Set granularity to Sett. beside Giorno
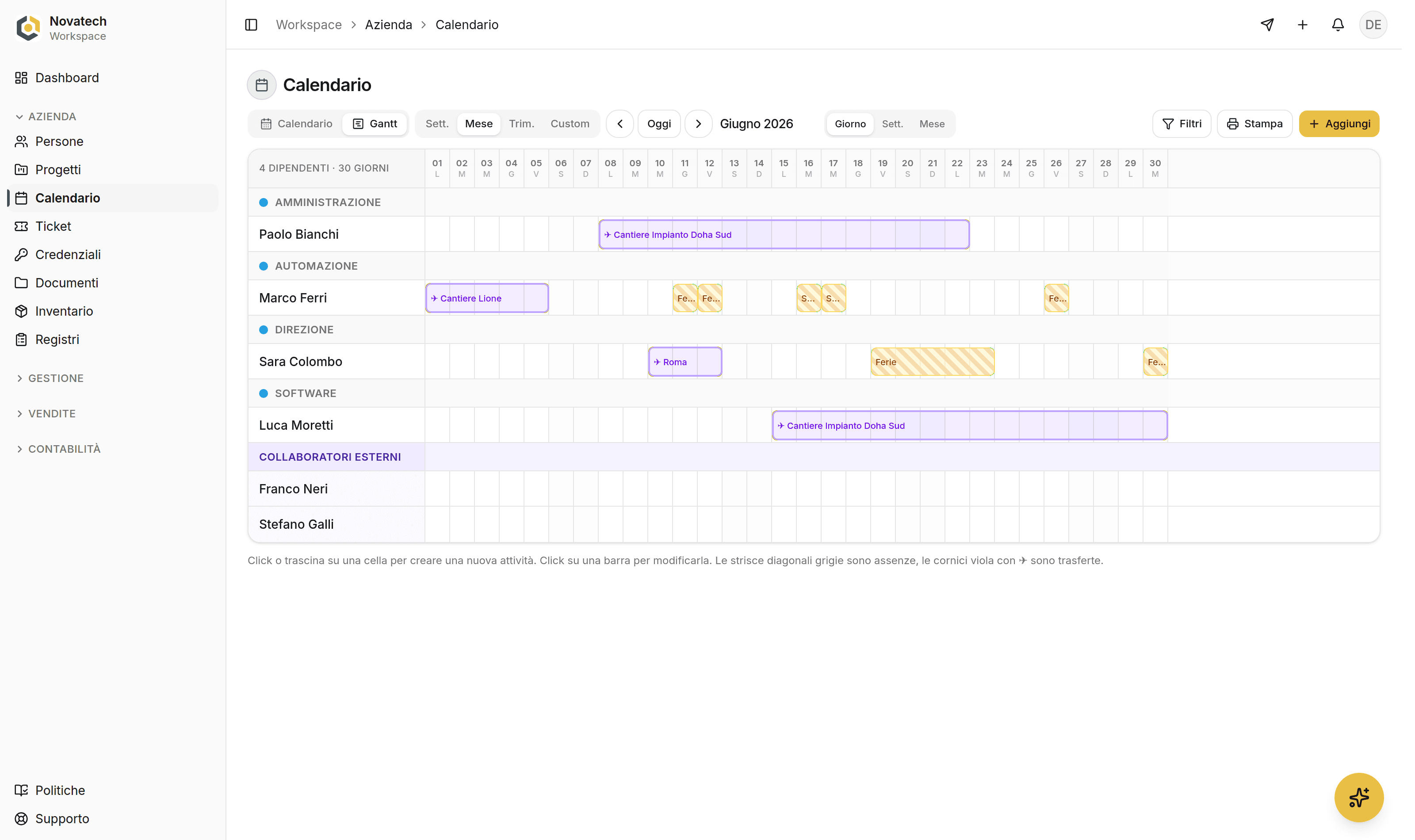The width and height of the screenshot is (1415, 840). point(893,124)
